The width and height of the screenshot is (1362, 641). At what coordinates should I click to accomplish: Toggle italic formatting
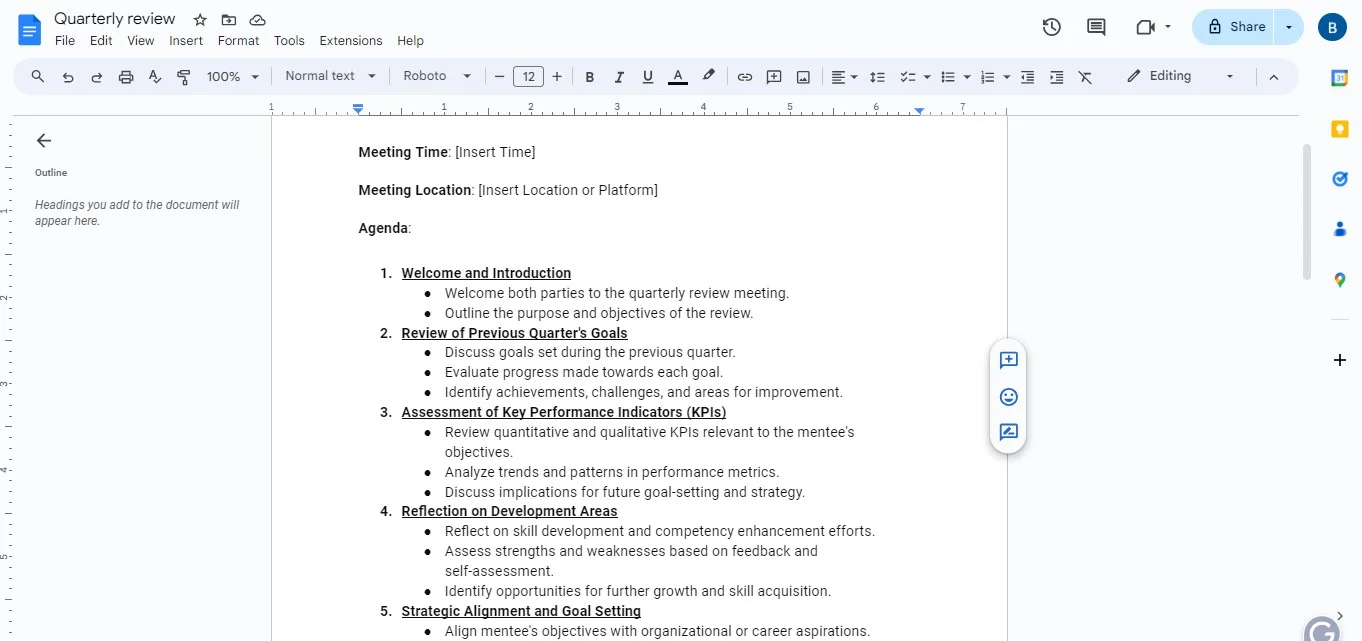[619, 76]
